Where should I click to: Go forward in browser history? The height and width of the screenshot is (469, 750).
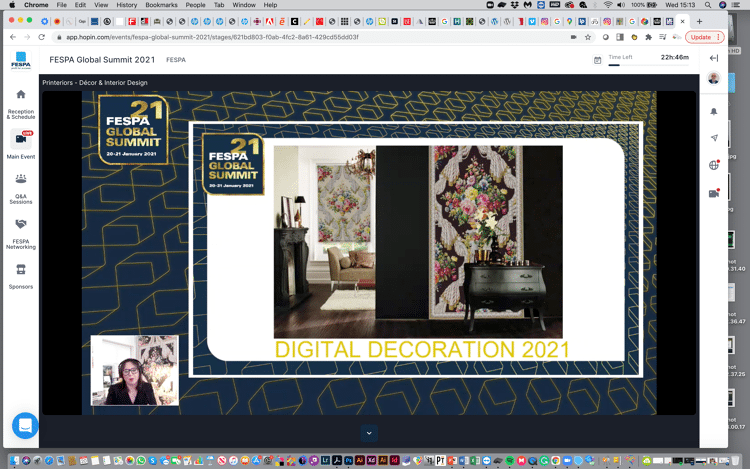pyautogui.click(x=27, y=37)
